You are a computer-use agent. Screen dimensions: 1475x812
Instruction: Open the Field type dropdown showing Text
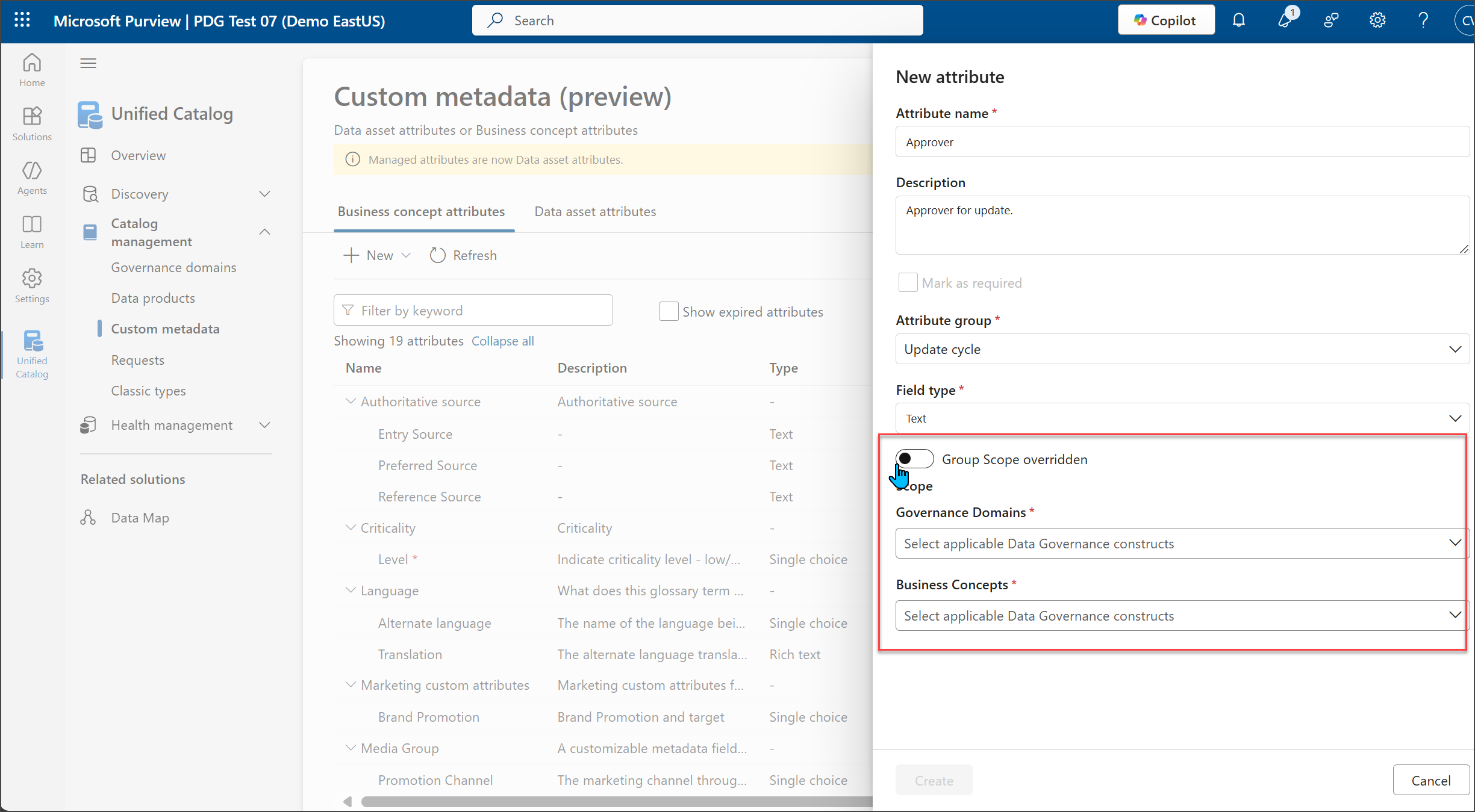click(1181, 418)
